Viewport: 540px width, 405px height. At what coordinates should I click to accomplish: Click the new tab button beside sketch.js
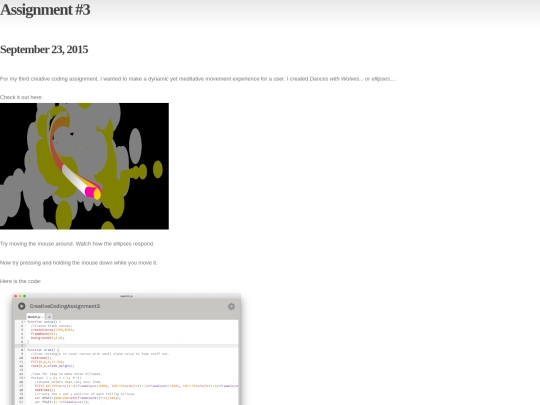coord(49,316)
